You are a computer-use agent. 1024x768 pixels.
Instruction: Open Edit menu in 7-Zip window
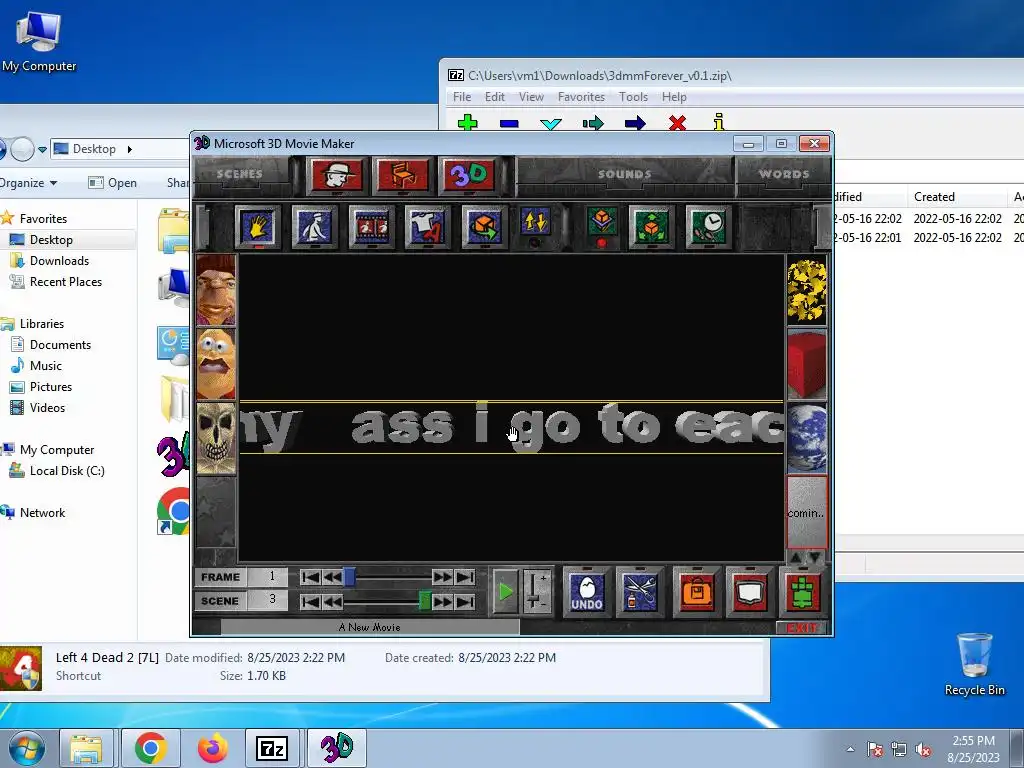(x=494, y=97)
